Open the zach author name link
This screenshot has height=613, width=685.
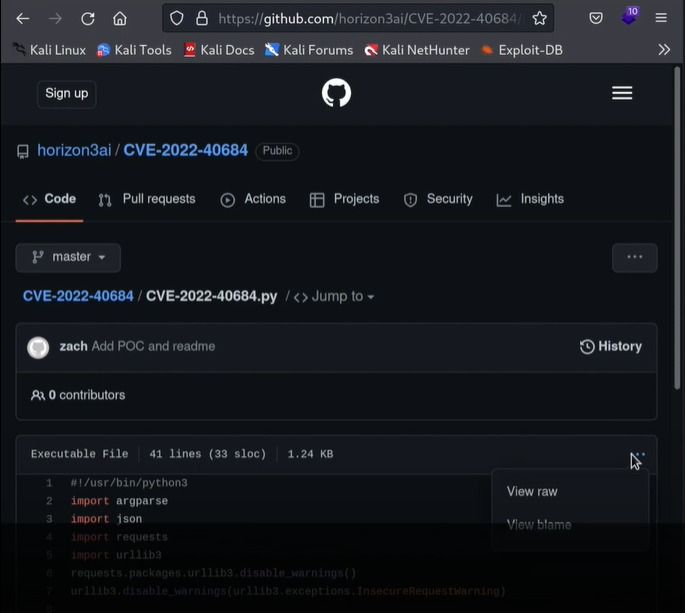point(73,346)
